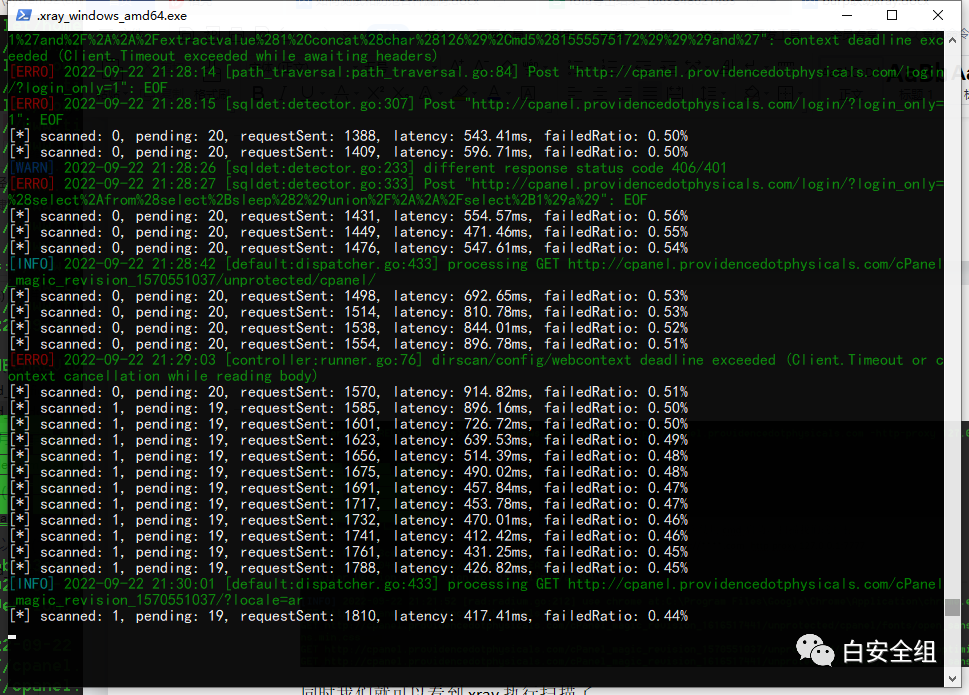Grab the terminal vertical scrollbar thumb
The width and height of the screenshot is (969, 695).
[952, 607]
